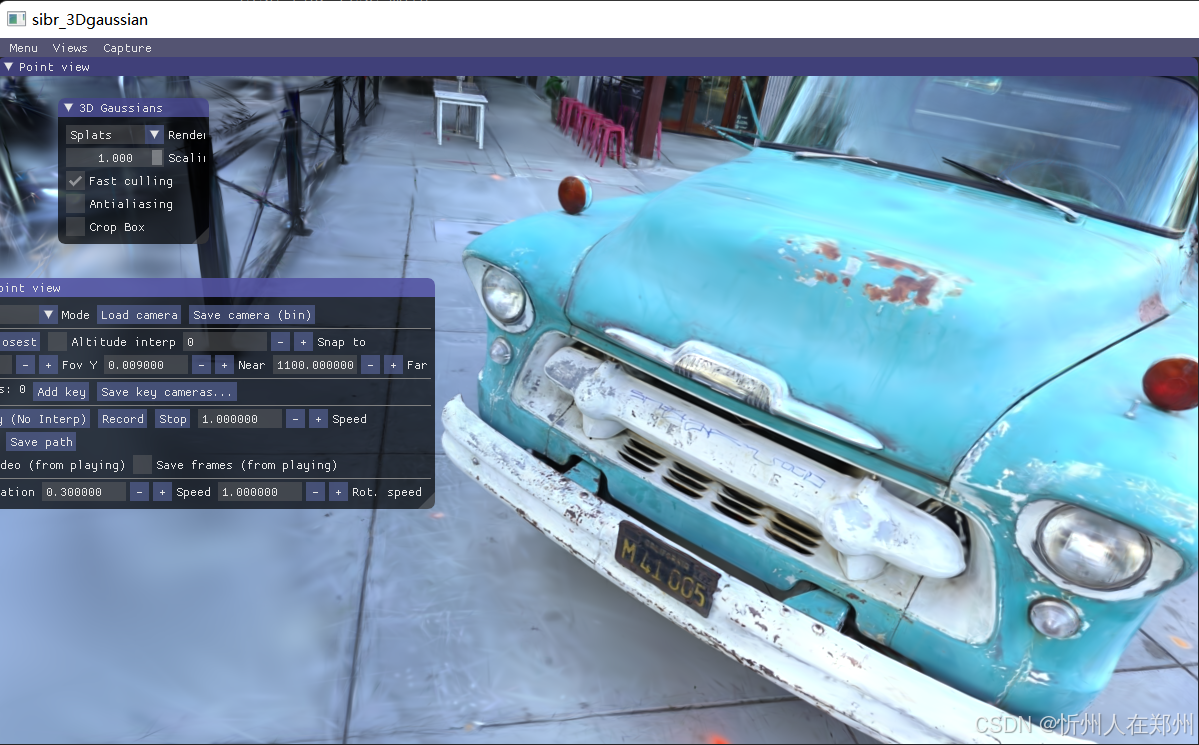The image size is (1199, 745).
Task: Open the Splats render mode dropdown
Action: pos(114,135)
